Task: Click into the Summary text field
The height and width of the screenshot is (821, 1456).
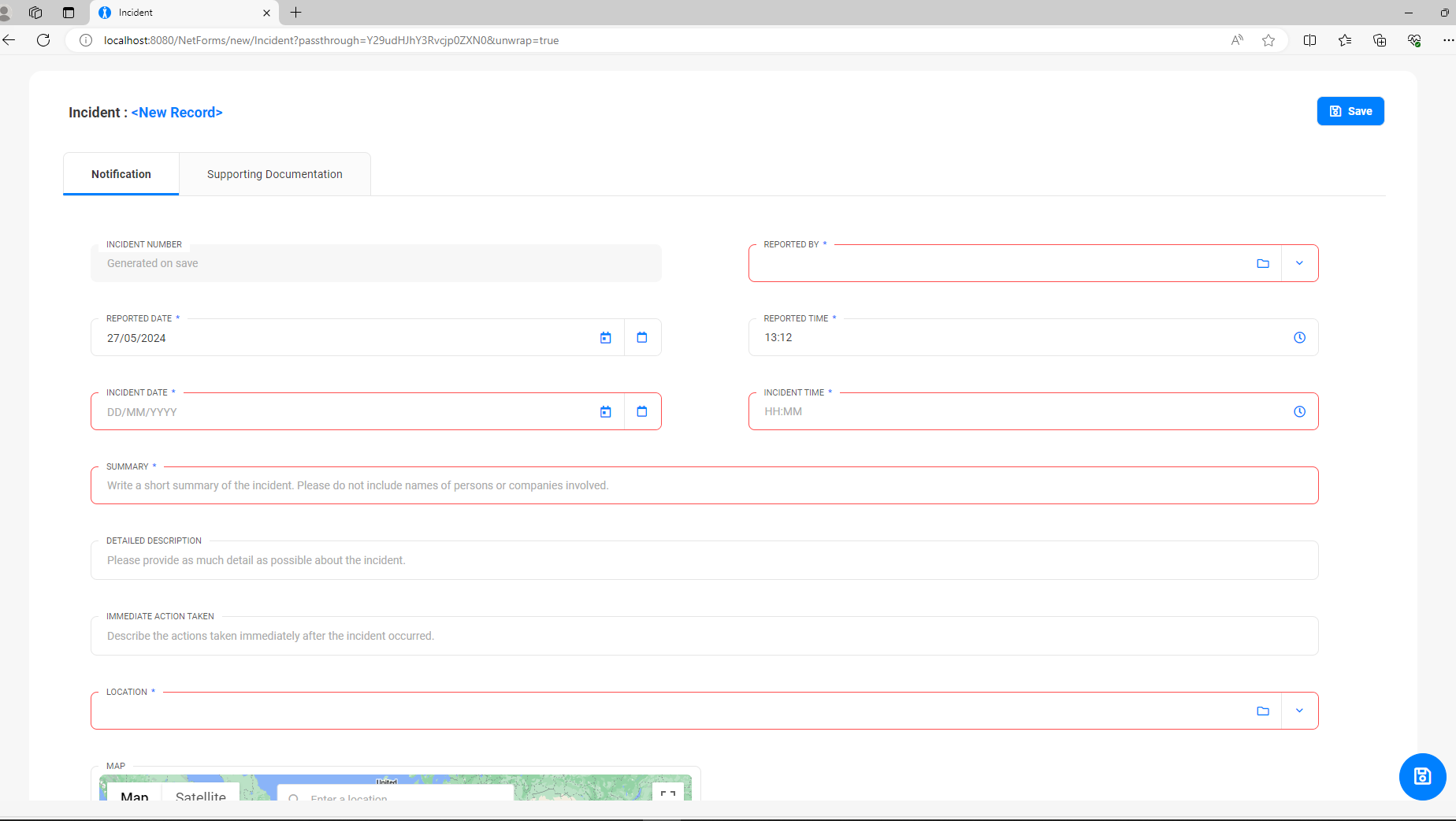Action: point(704,485)
